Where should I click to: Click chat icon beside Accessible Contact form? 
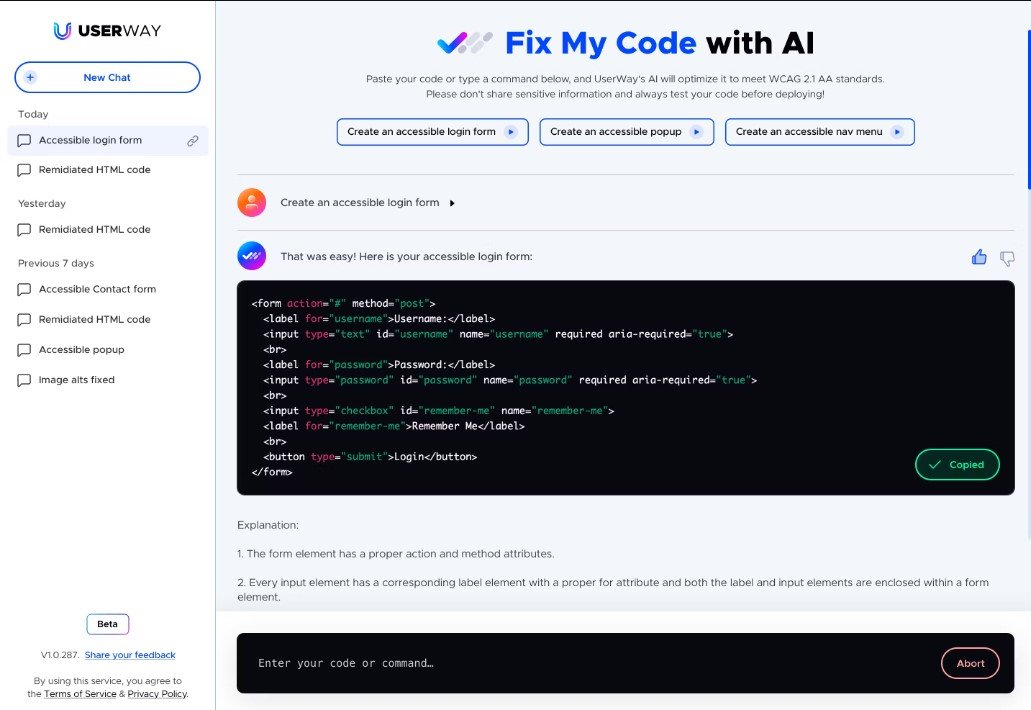(24, 290)
